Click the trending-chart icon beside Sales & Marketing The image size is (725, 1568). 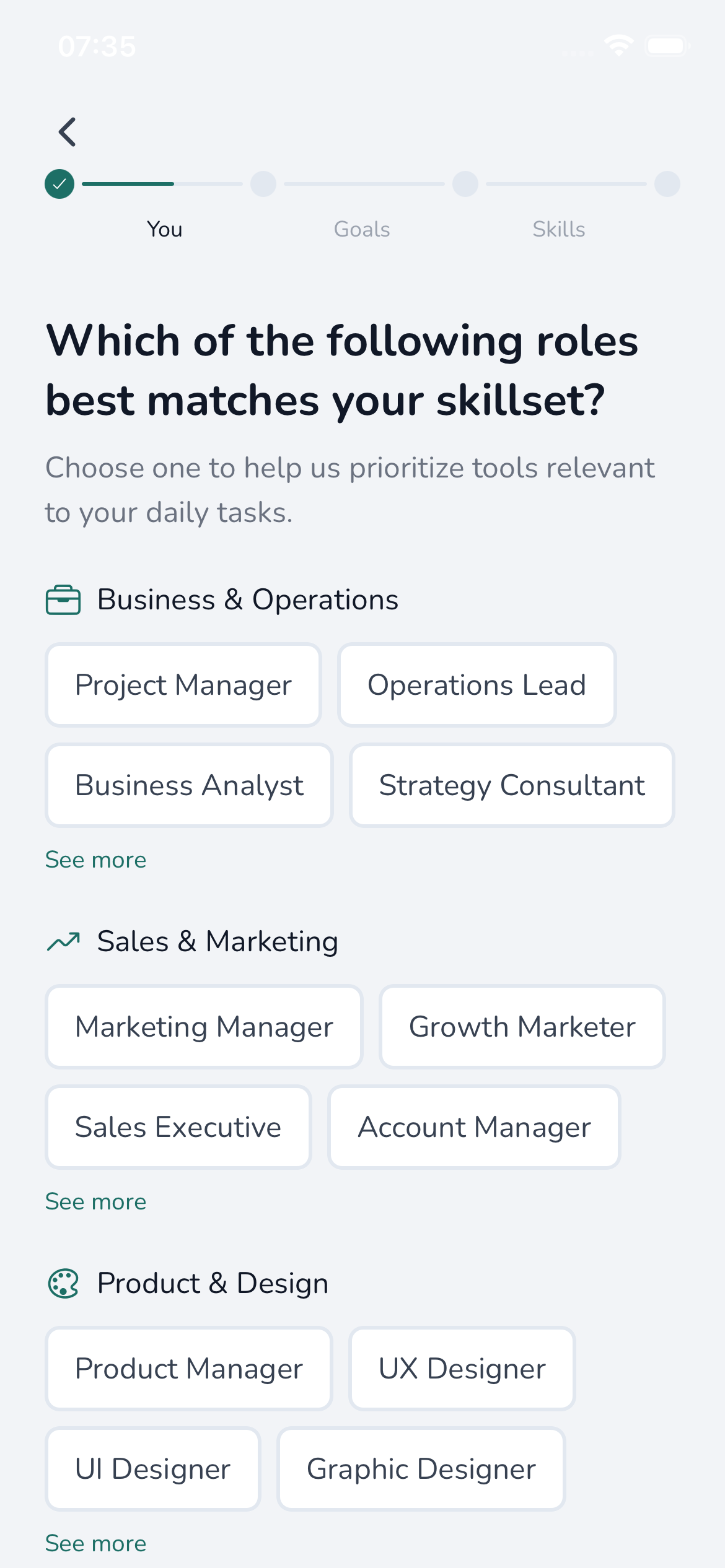pyautogui.click(x=64, y=941)
